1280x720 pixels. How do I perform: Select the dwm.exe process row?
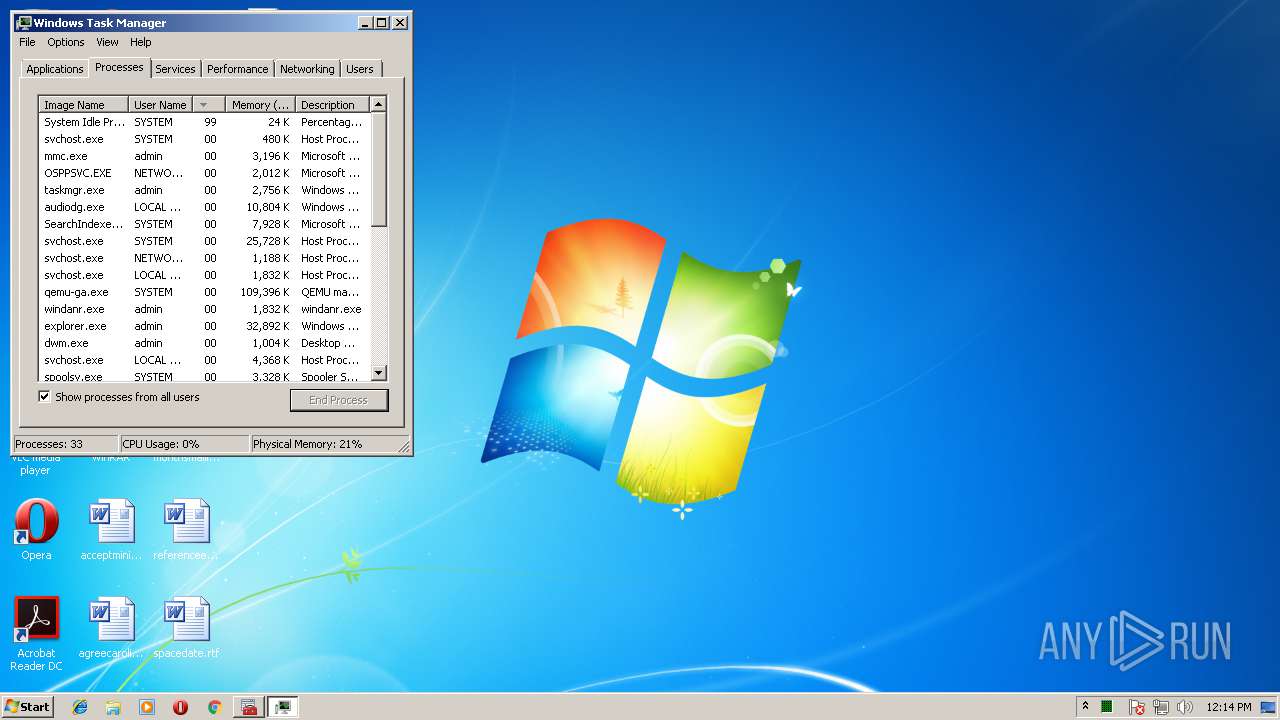tap(204, 343)
